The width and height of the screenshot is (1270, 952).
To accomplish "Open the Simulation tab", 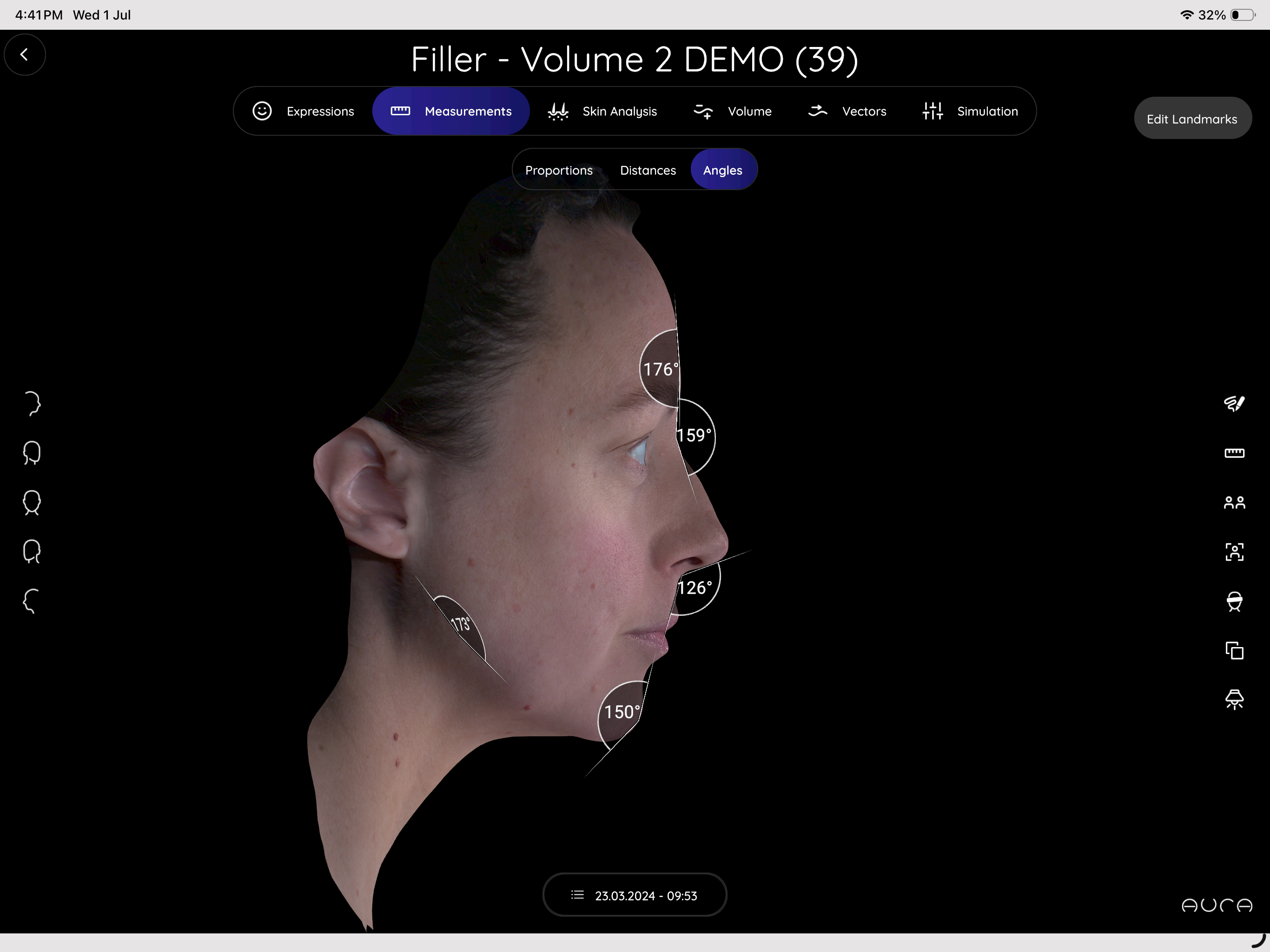I will [x=970, y=112].
